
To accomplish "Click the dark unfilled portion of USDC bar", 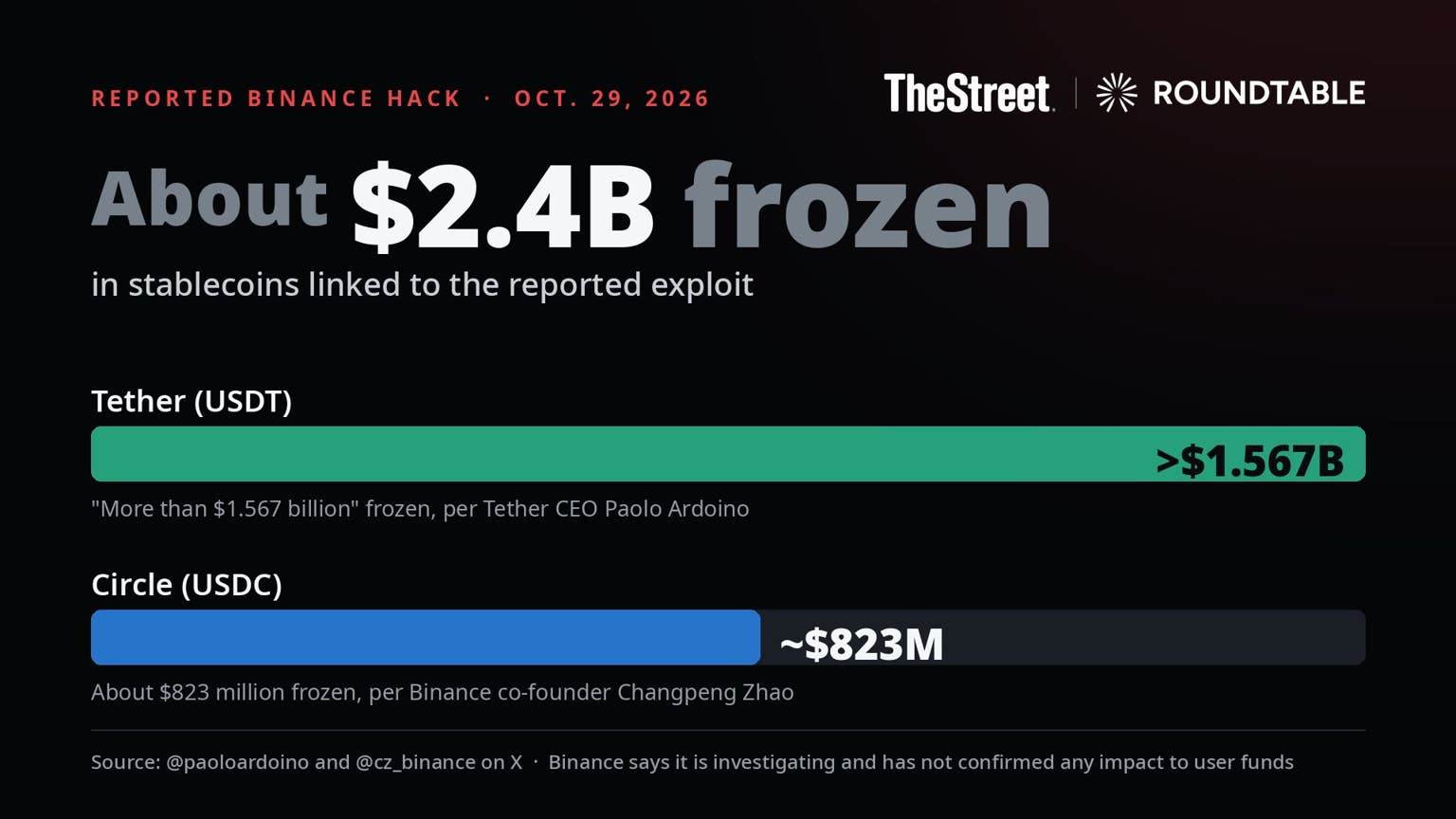I will point(1063,637).
